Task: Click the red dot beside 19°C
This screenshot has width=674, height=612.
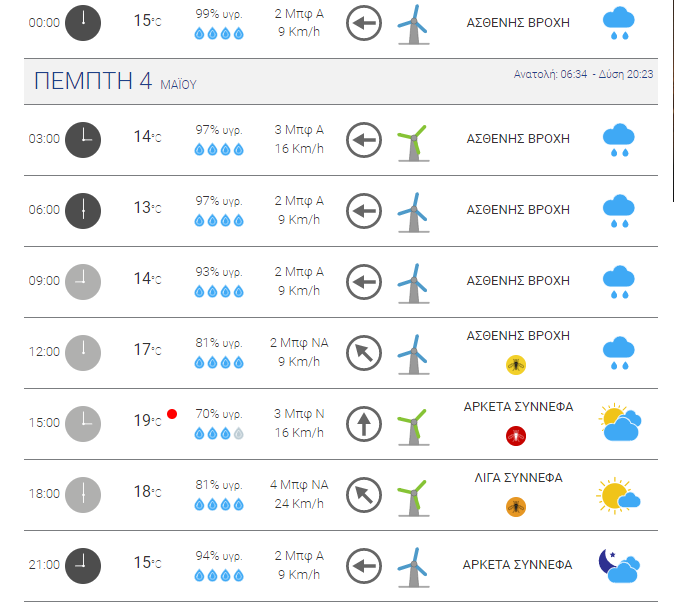Action: (172, 414)
